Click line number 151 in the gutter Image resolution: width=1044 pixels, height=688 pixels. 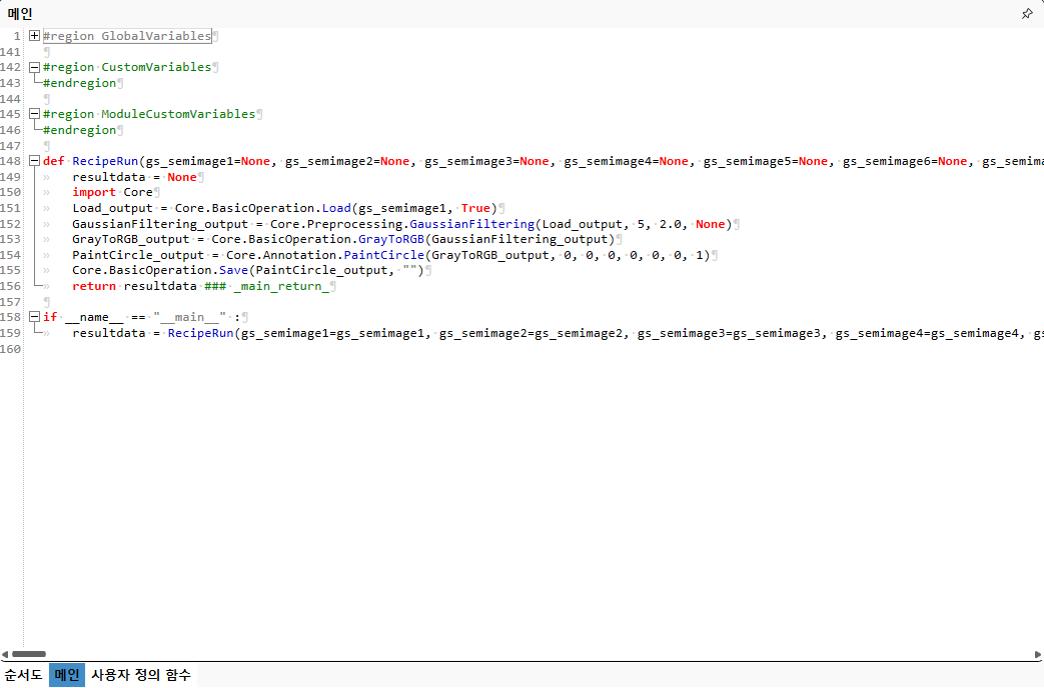[x=11, y=208]
